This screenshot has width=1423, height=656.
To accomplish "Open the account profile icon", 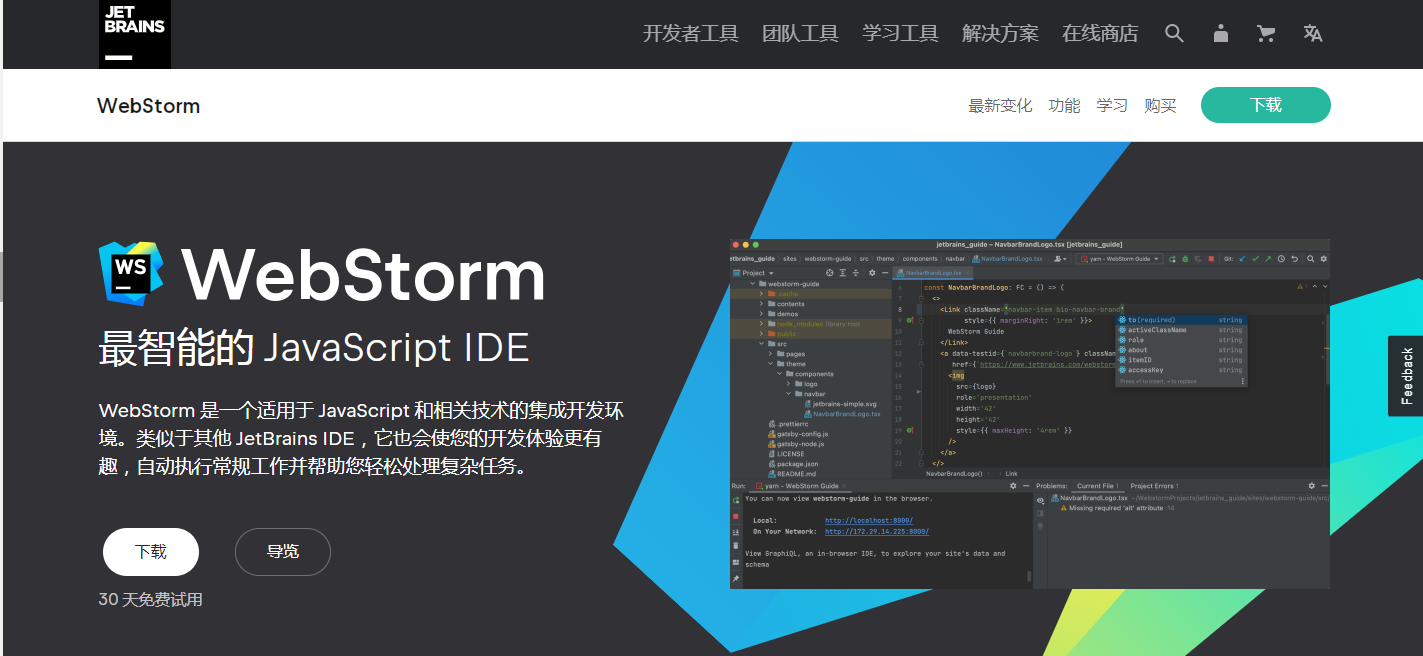I will (x=1220, y=34).
